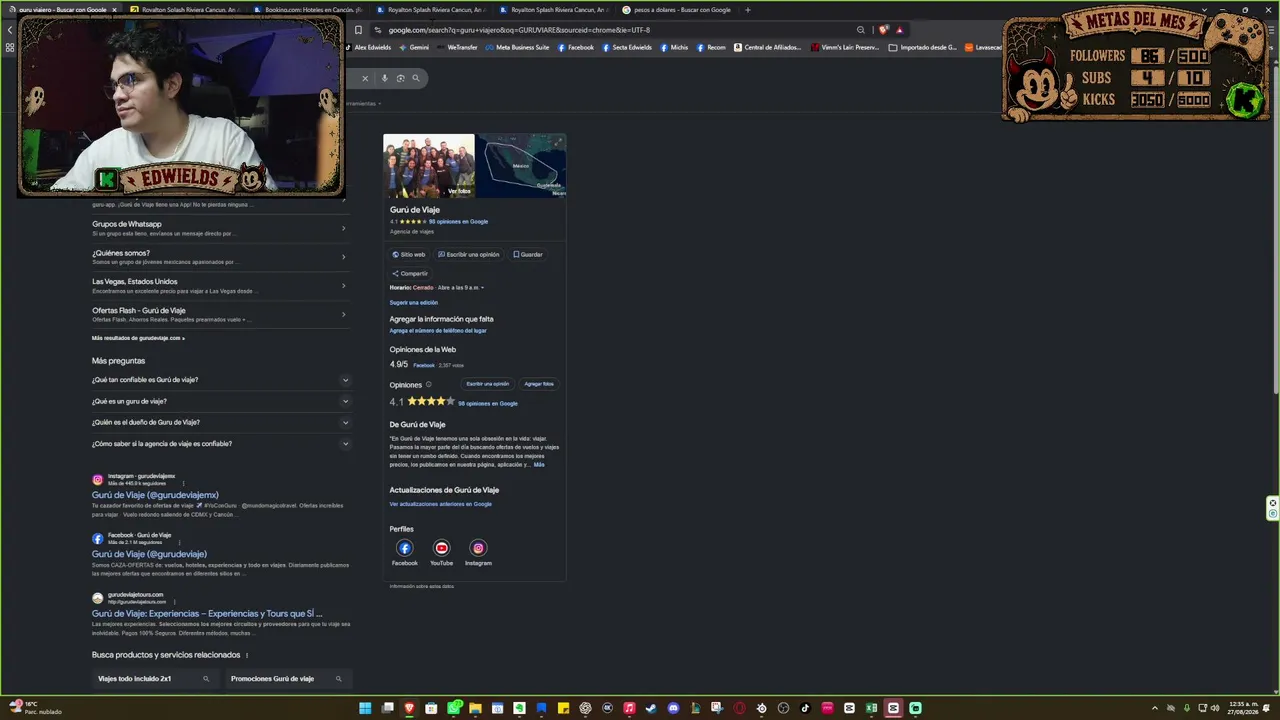
Task: Search related 'Viajes todo incluido 2x1'
Action: click(154, 679)
